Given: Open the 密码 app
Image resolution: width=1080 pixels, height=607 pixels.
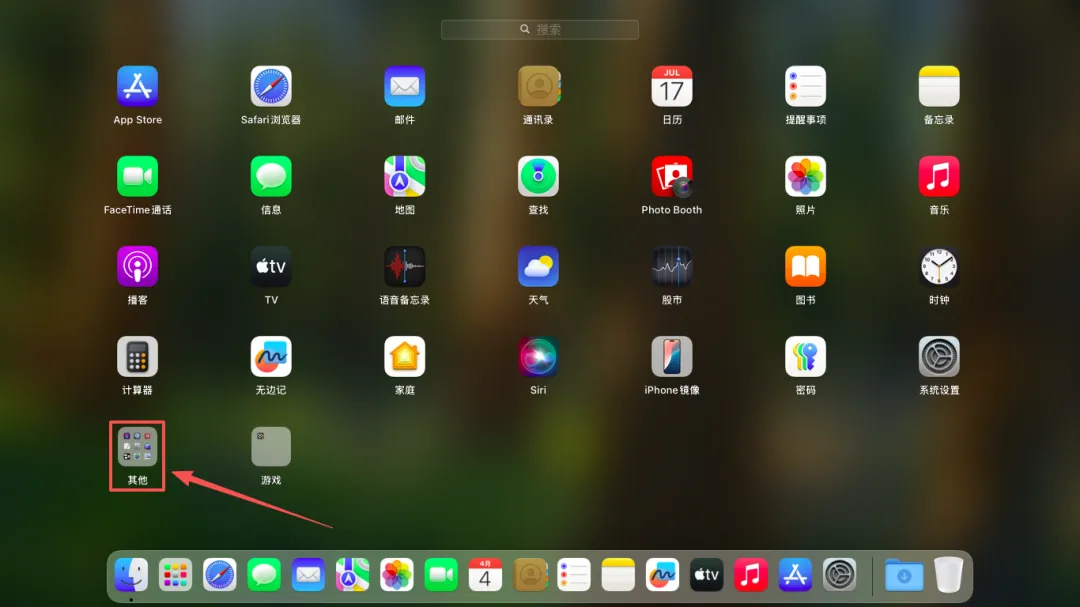Looking at the screenshot, I should (x=805, y=357).
